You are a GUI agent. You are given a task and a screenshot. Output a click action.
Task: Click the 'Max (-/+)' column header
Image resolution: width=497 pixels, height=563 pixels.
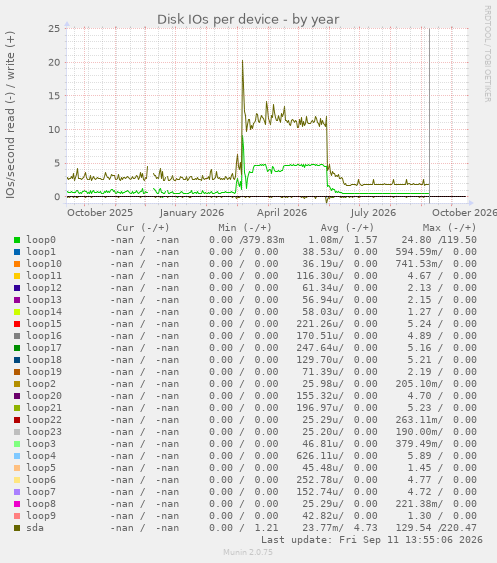450,228
